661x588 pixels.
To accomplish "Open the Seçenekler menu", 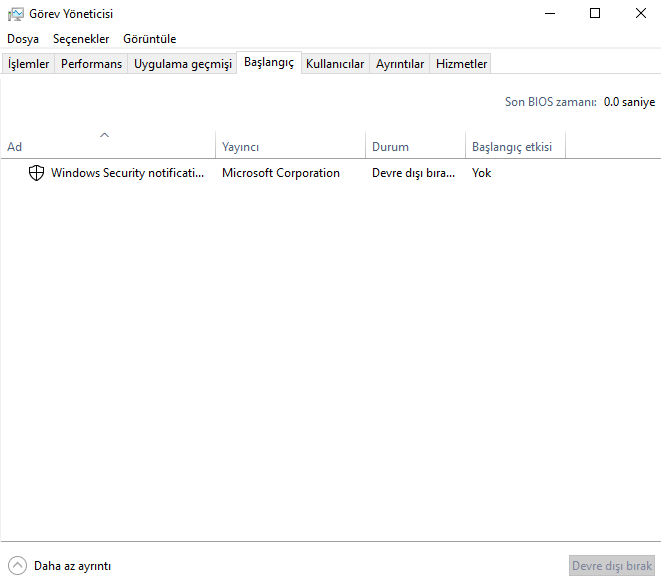I will coord(81,39).
